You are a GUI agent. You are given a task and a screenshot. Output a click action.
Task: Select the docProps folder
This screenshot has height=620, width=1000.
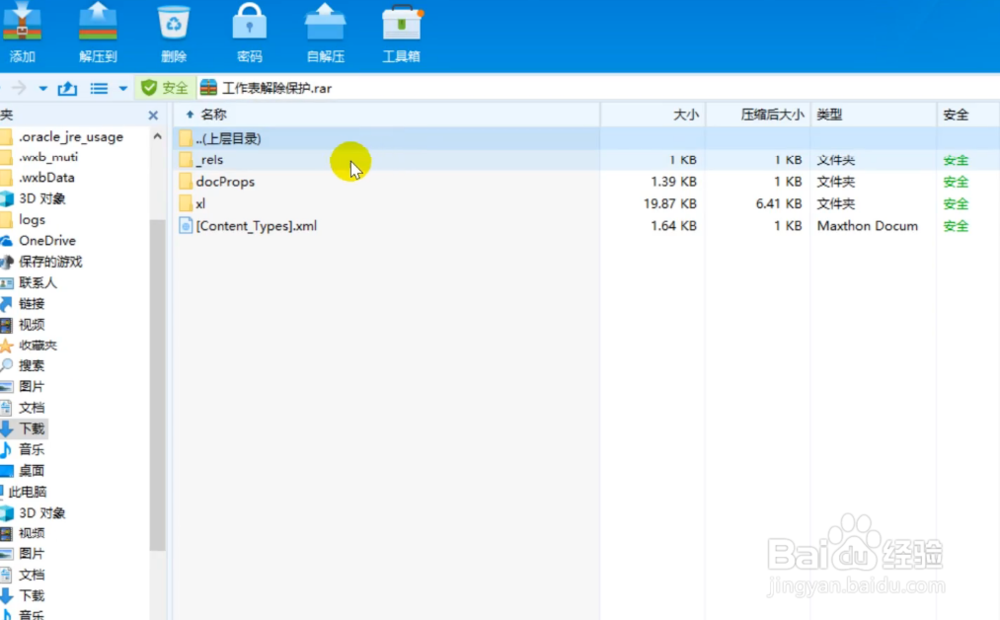tap(586, 182)
